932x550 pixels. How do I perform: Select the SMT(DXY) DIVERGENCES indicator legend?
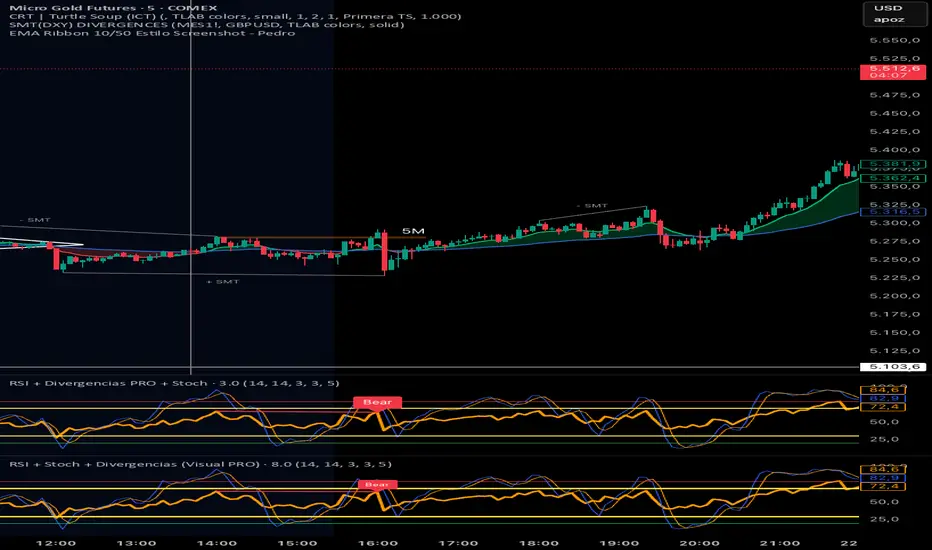[206, 24]
